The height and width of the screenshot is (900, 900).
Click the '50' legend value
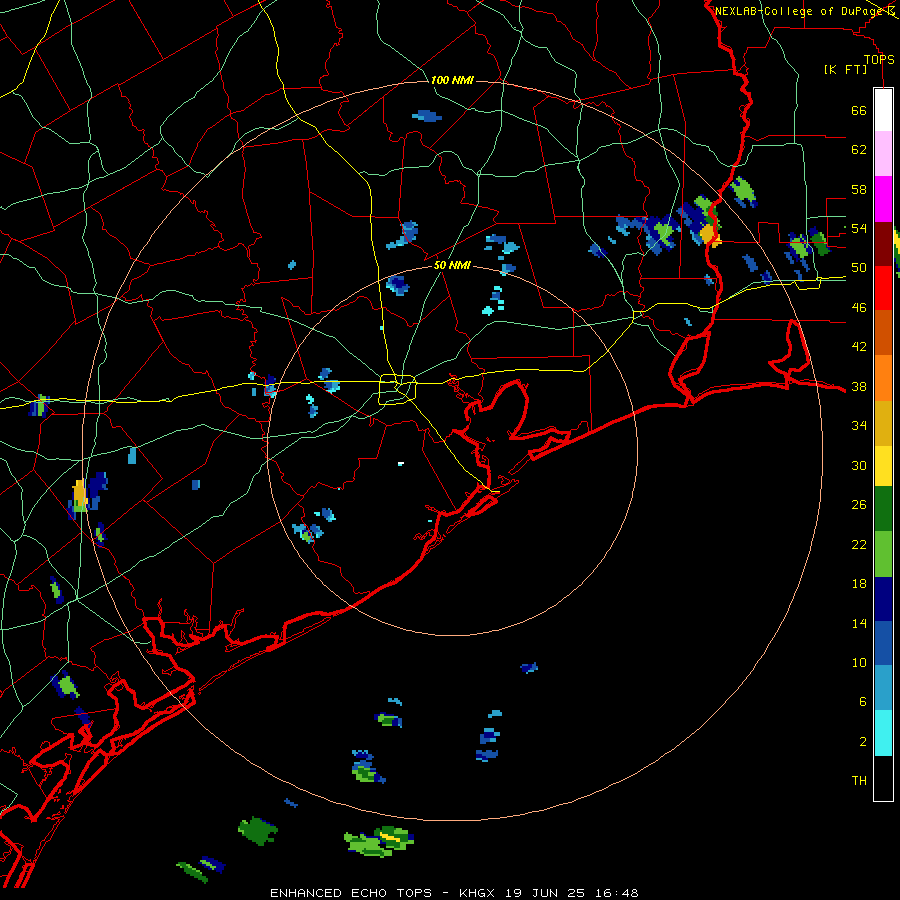tap(859, 267)
